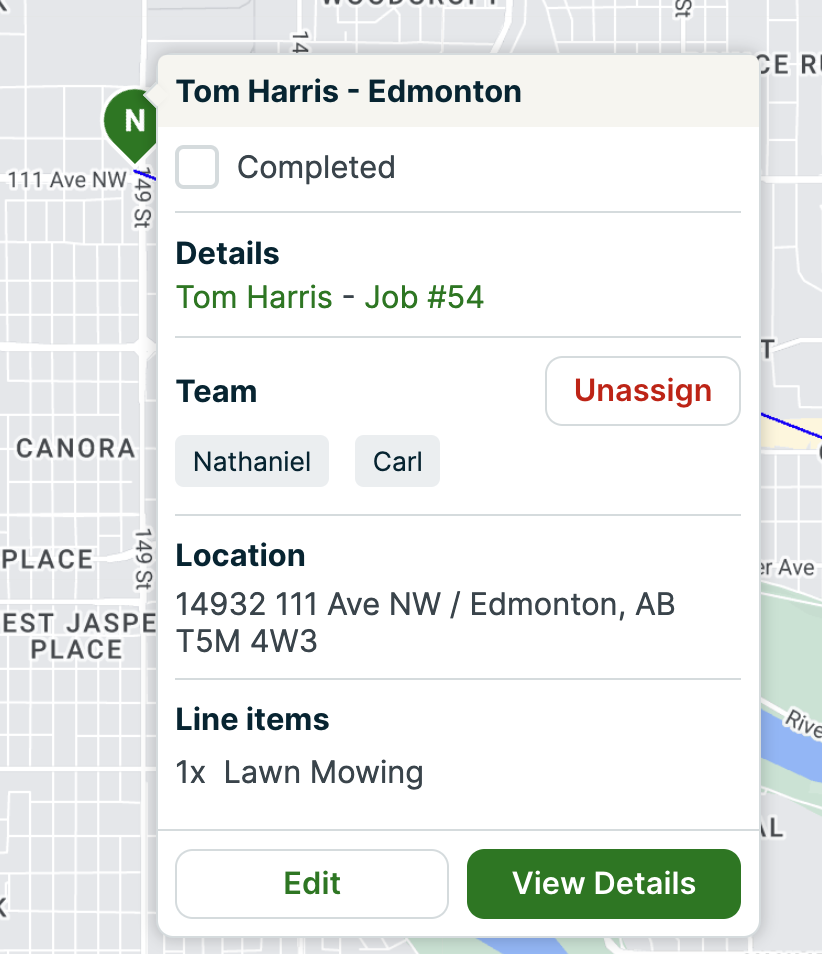Check the Completed checkbox
This screenshot has width=822, height=954.
(x=197, y=167)
